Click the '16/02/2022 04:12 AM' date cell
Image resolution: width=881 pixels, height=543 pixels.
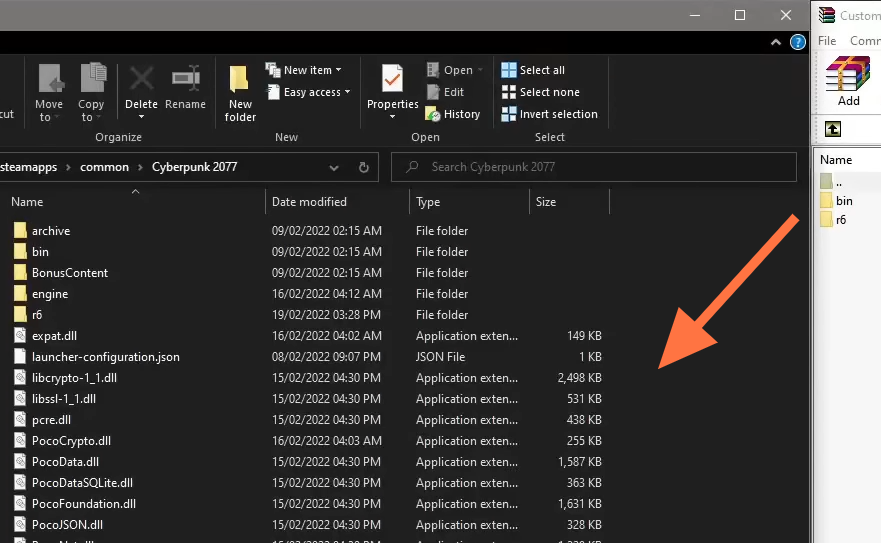[x=326, y=293]
